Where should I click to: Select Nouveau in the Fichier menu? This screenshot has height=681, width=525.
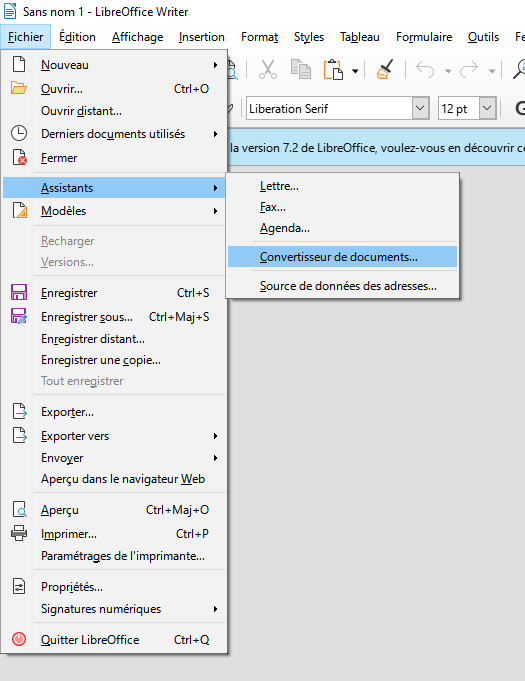pos(114,65)
